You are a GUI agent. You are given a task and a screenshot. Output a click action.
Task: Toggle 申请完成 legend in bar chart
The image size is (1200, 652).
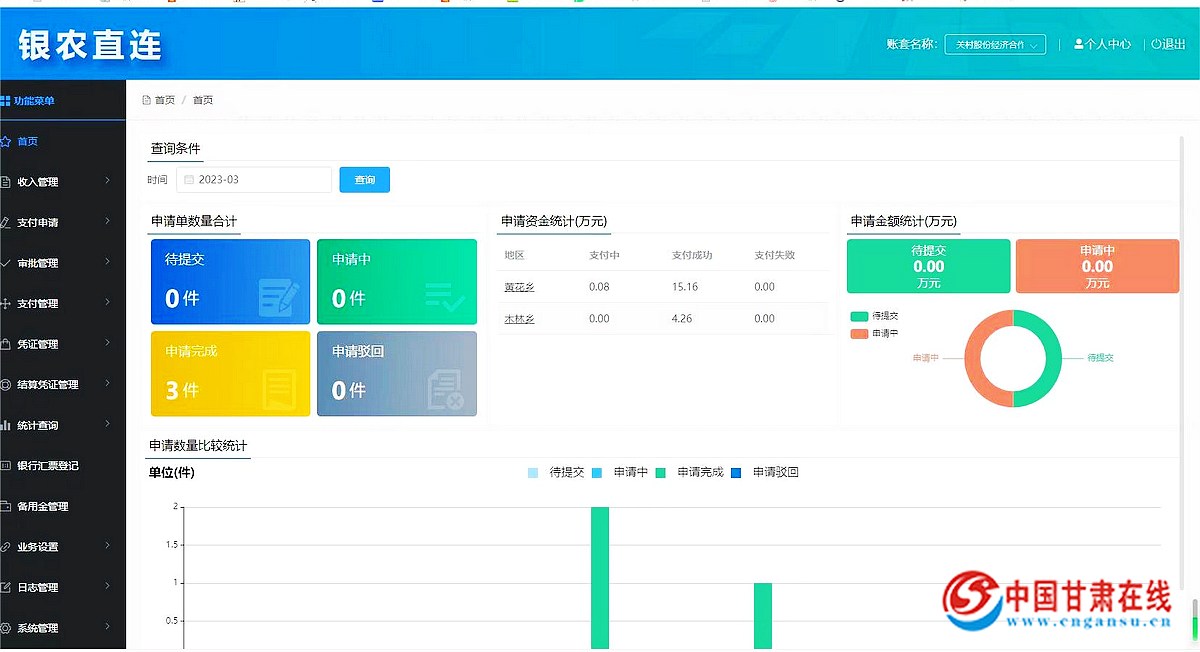point(689,472)
